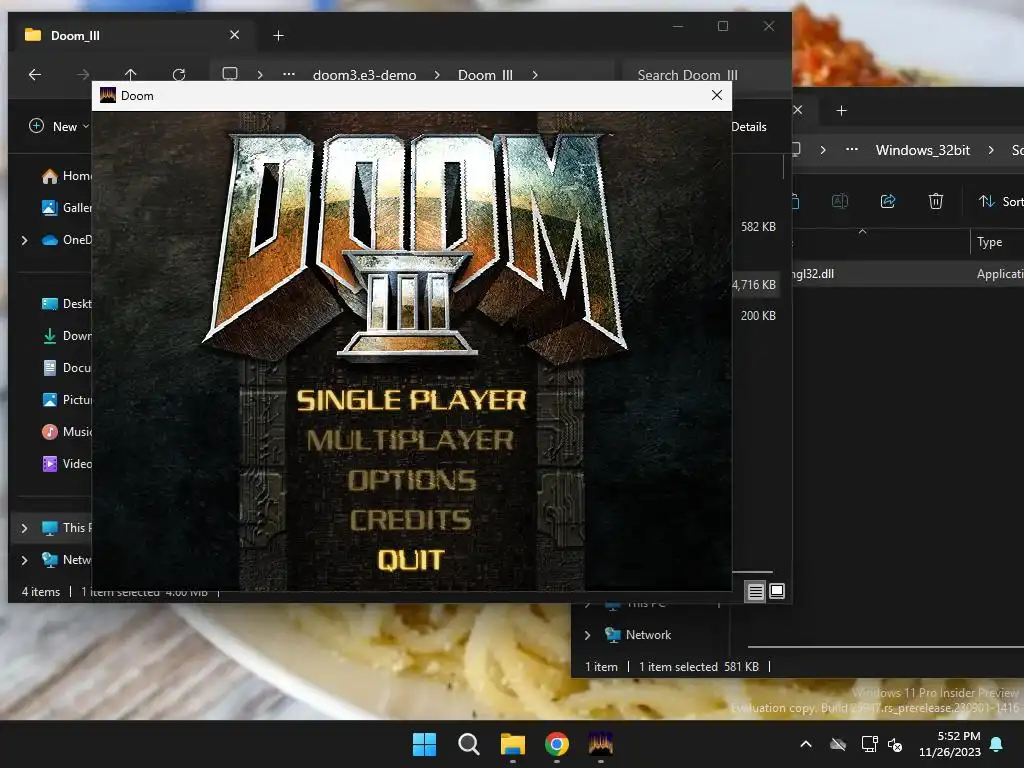Viewport: 1024px width, 768px height.
Task: Open Network in back Explorer sidebar
Action: (647, 635)
